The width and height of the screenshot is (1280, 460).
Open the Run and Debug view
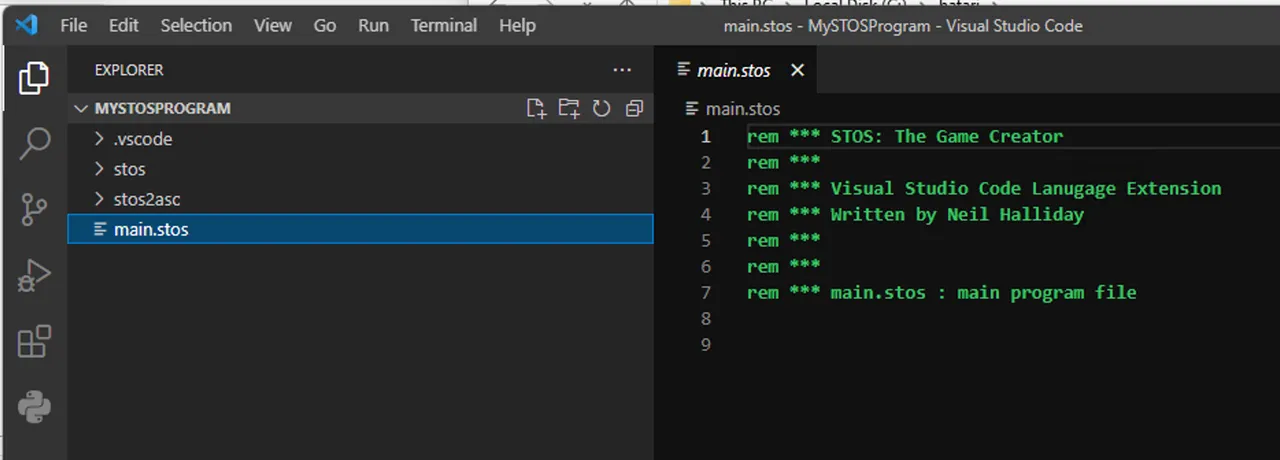pos(34,276)
